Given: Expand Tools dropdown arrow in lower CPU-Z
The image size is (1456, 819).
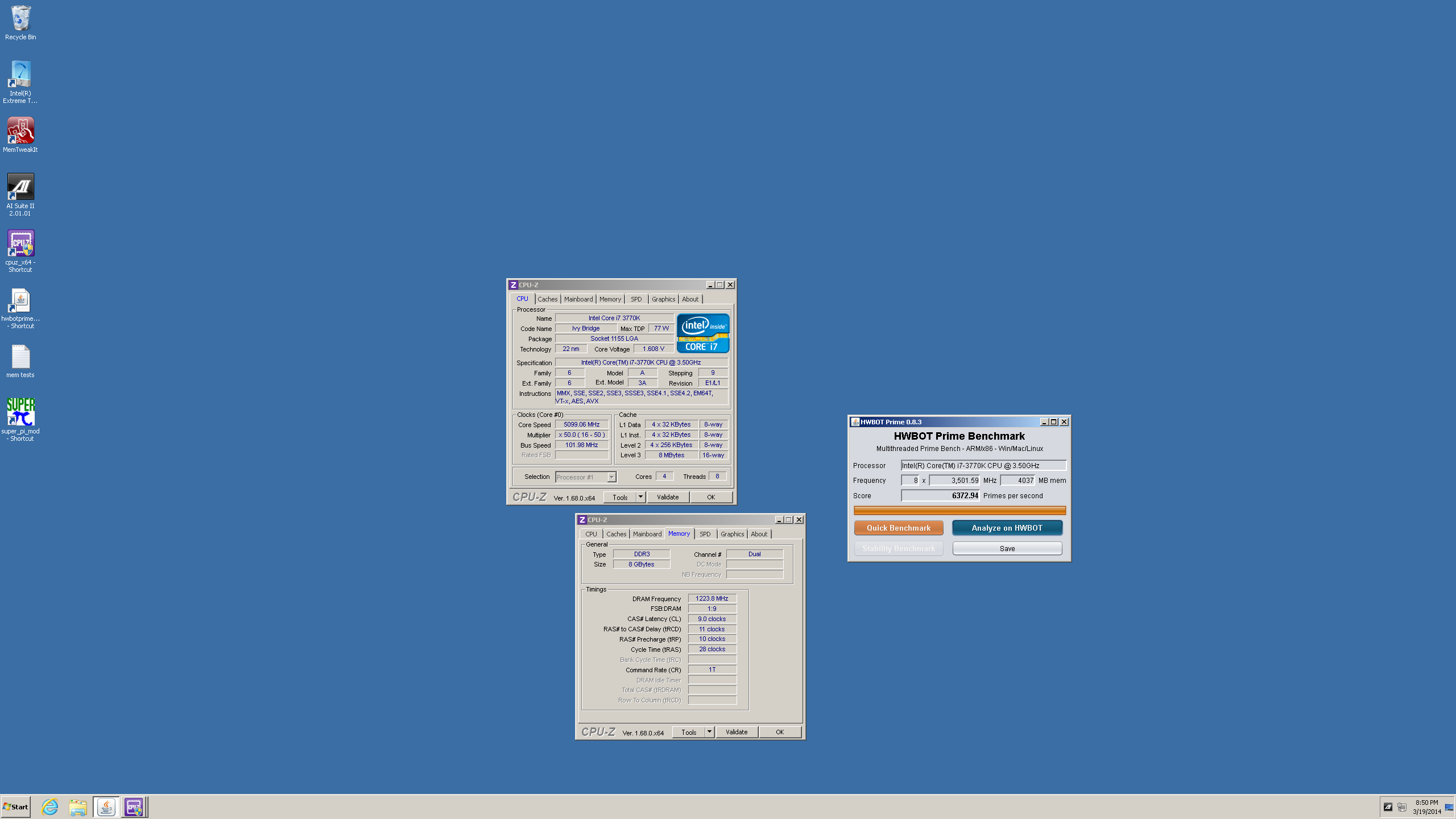Looking at the screenshot, I should coord(709,732).
